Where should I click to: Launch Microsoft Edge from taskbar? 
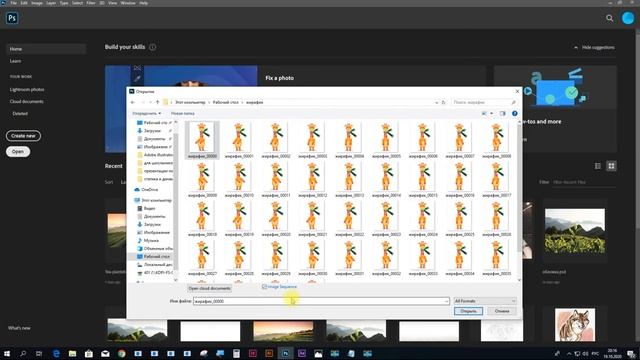[56, 353]
